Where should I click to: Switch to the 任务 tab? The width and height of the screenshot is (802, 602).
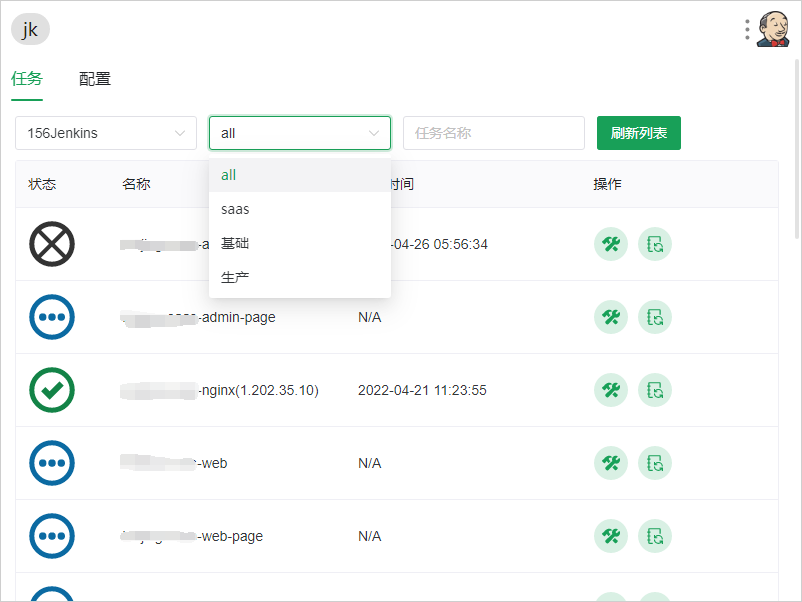click(27, 79)
